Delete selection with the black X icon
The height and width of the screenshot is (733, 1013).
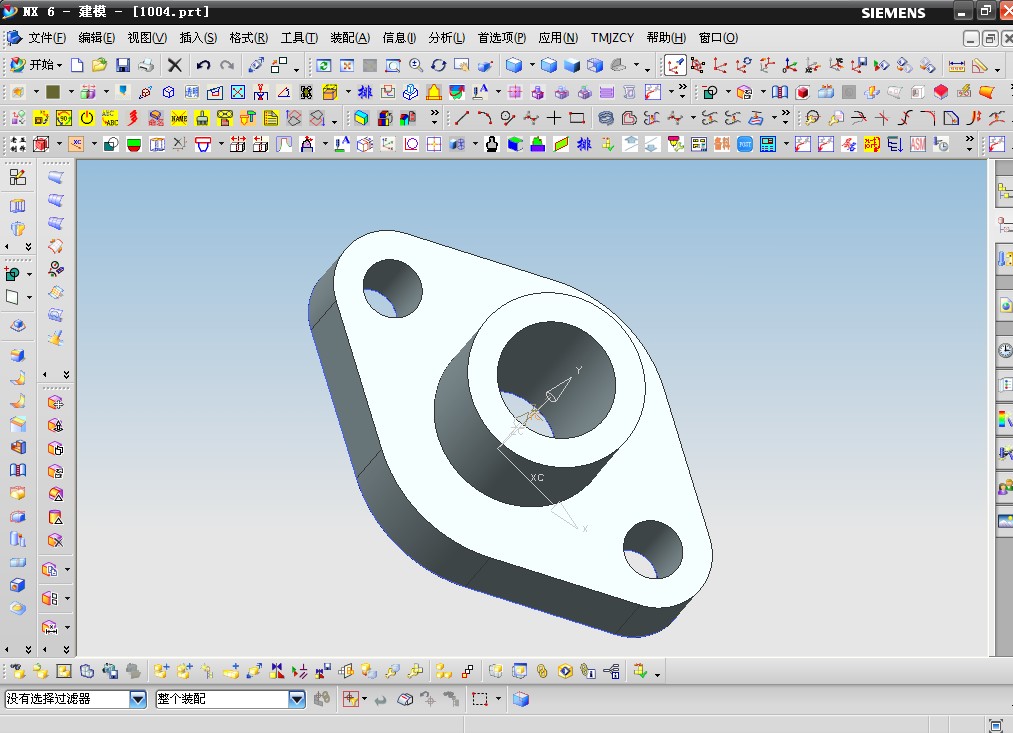pos(174,65)
